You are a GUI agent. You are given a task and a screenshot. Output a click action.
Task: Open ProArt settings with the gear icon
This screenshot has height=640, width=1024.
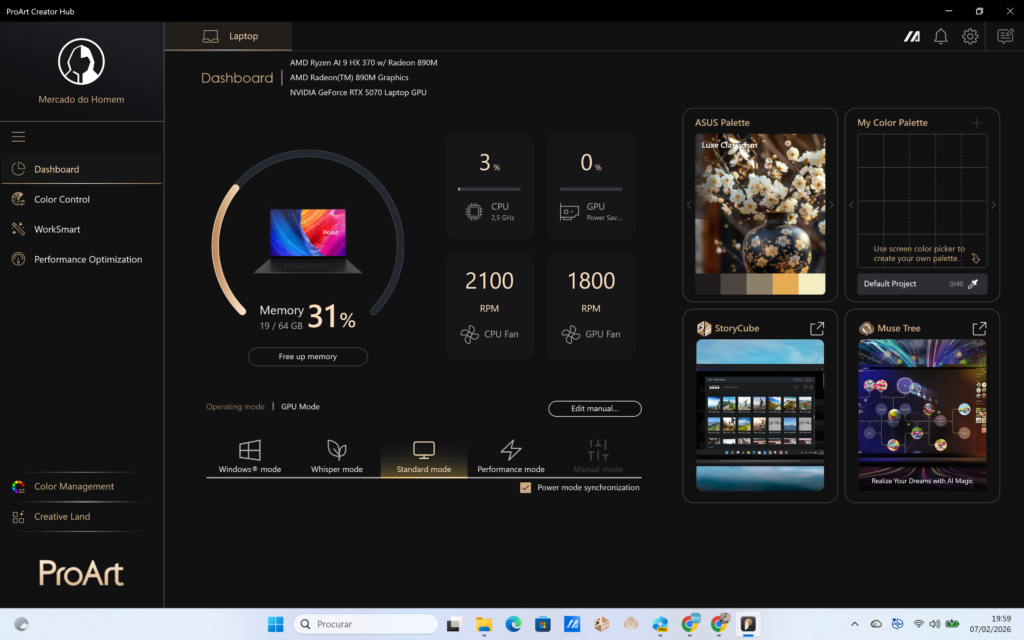[x=968, y=36]
